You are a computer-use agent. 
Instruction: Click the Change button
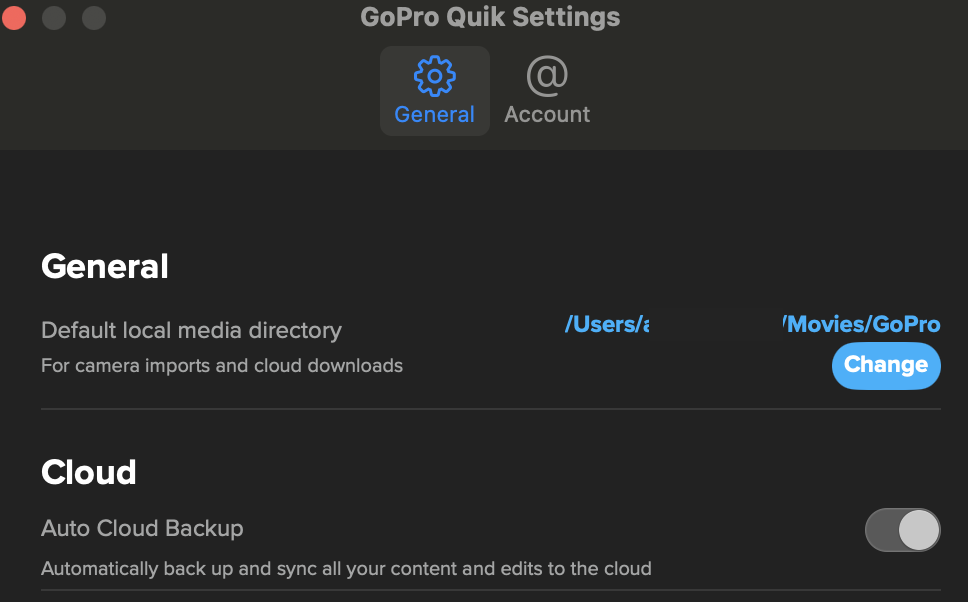click(x=886, y=366)
